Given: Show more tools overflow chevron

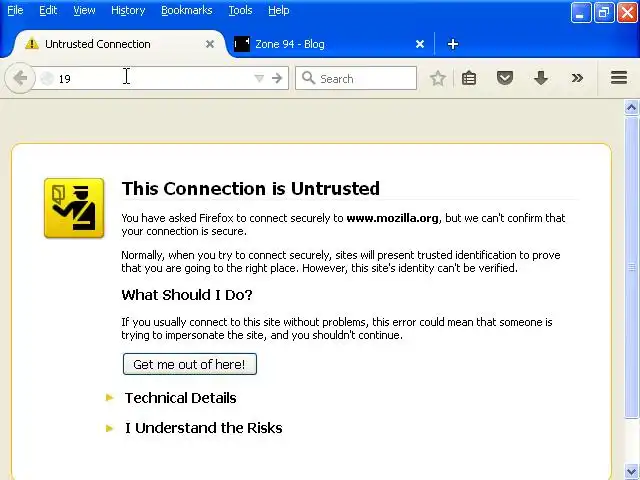Looking at the screenshot, I should [577, 78].
